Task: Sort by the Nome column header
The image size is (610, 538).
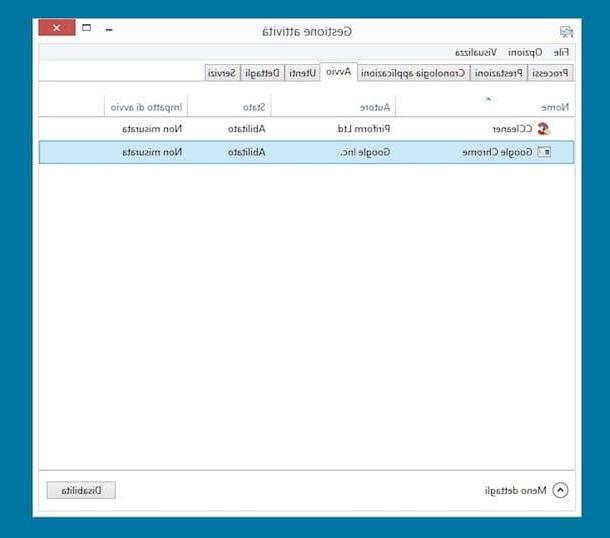Action: tap(485, 106)
